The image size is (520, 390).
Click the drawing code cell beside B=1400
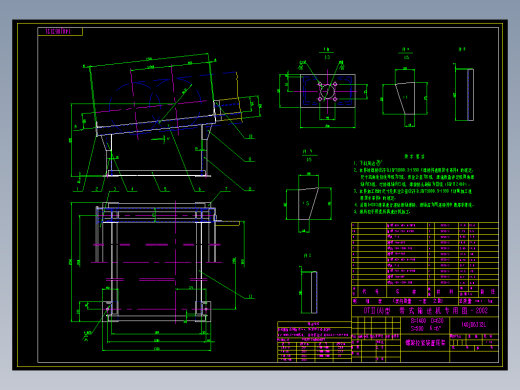(x=474, y=325)
